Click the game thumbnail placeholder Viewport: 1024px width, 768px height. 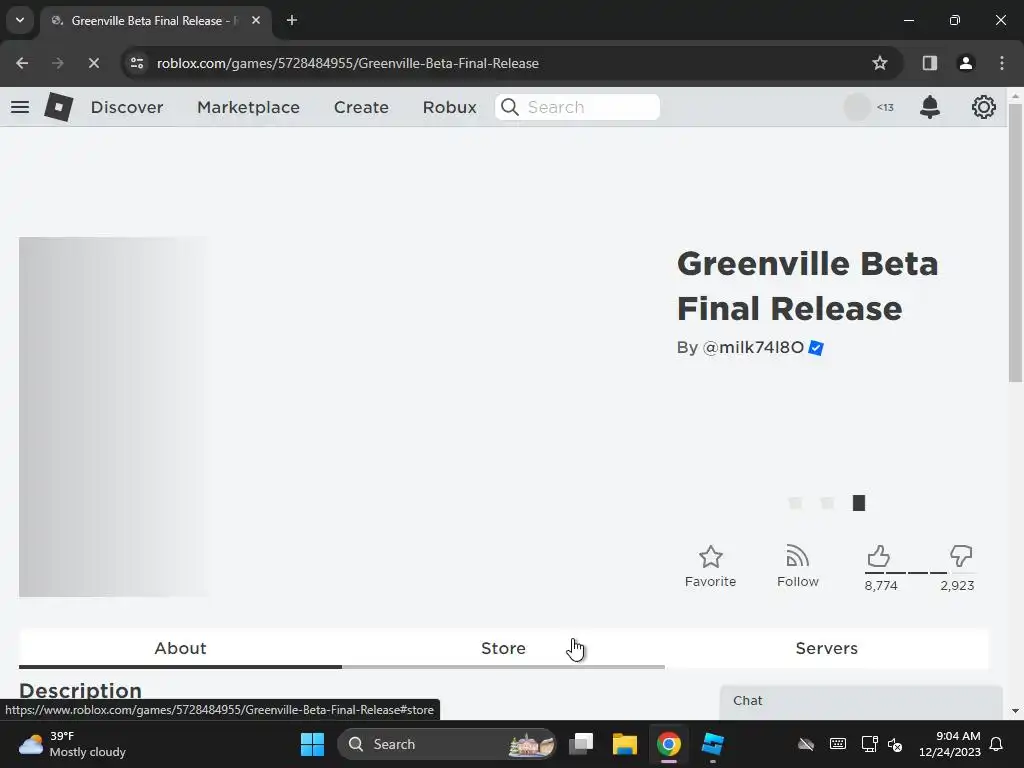tap(114, 417)
